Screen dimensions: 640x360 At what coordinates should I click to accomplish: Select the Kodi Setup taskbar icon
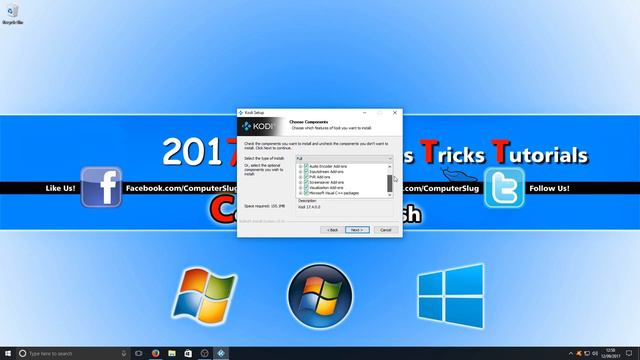[221, 353]
